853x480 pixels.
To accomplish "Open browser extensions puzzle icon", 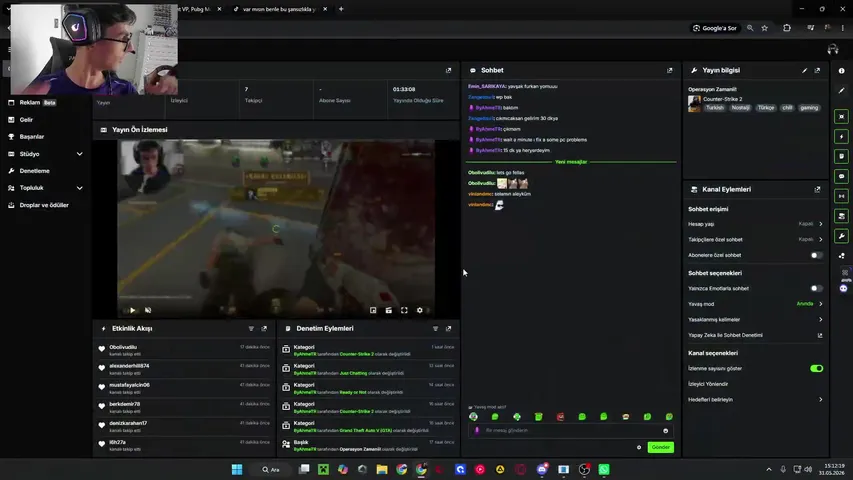I will click(787, 28).
